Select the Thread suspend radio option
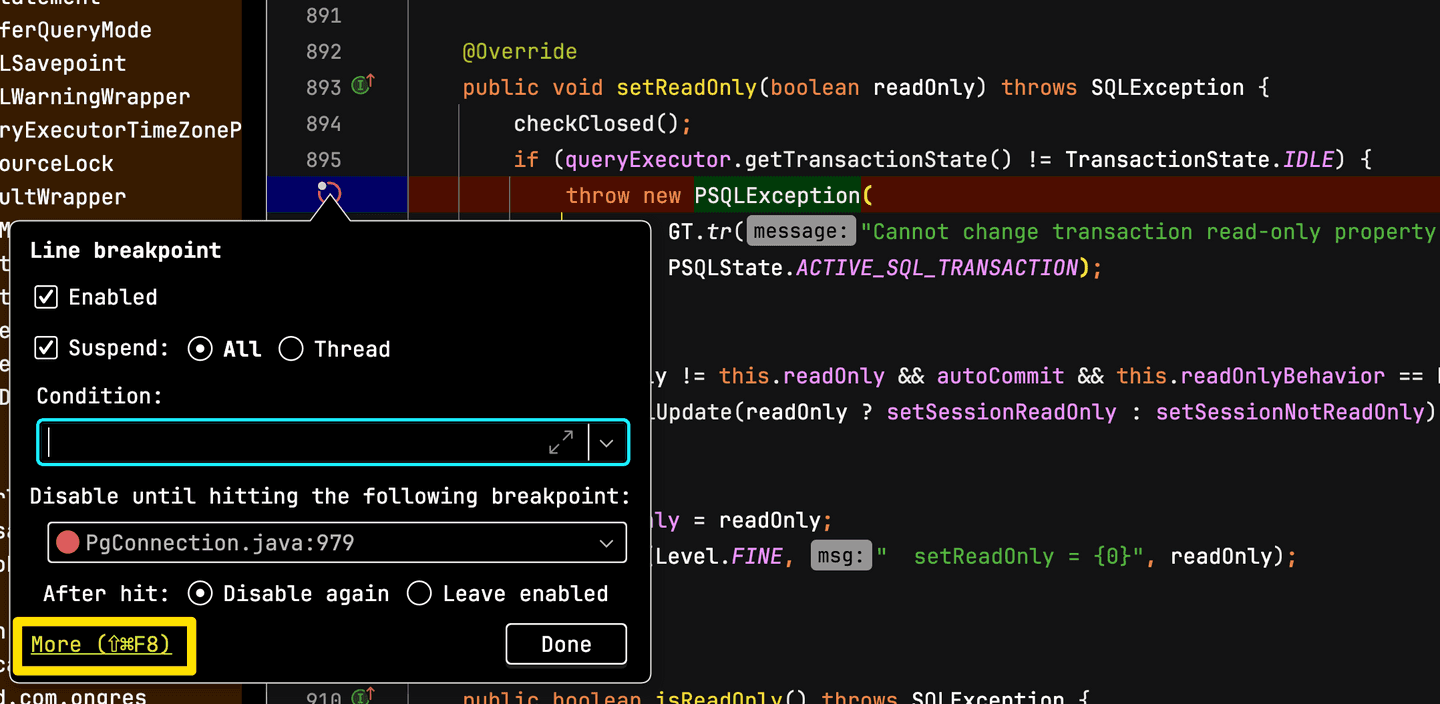The image size is (1440, 704). pos(291,349)
